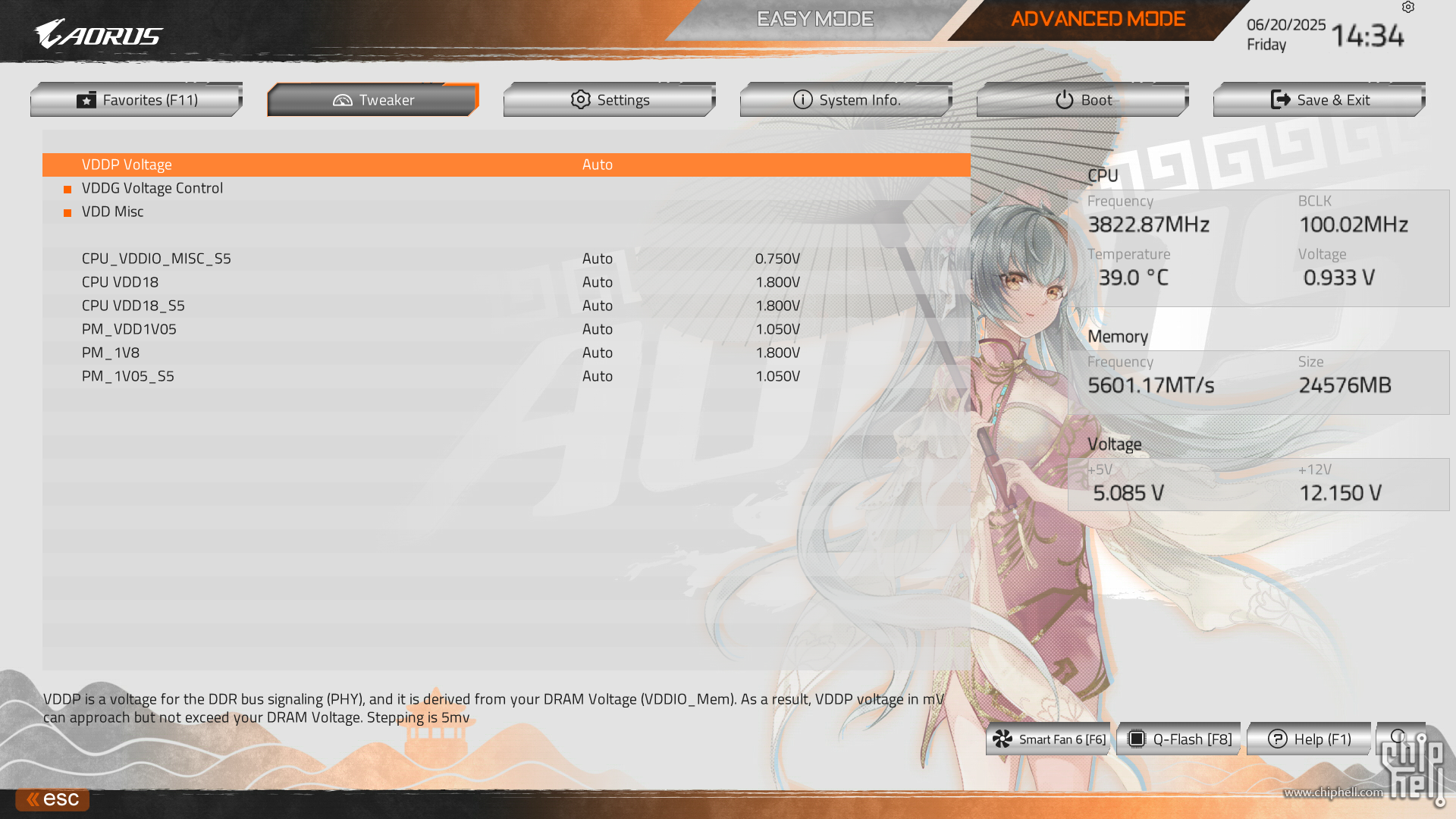Click the 06/20/2025 date
This screenshot has height=819, width=1456.
coord(1286,25)
